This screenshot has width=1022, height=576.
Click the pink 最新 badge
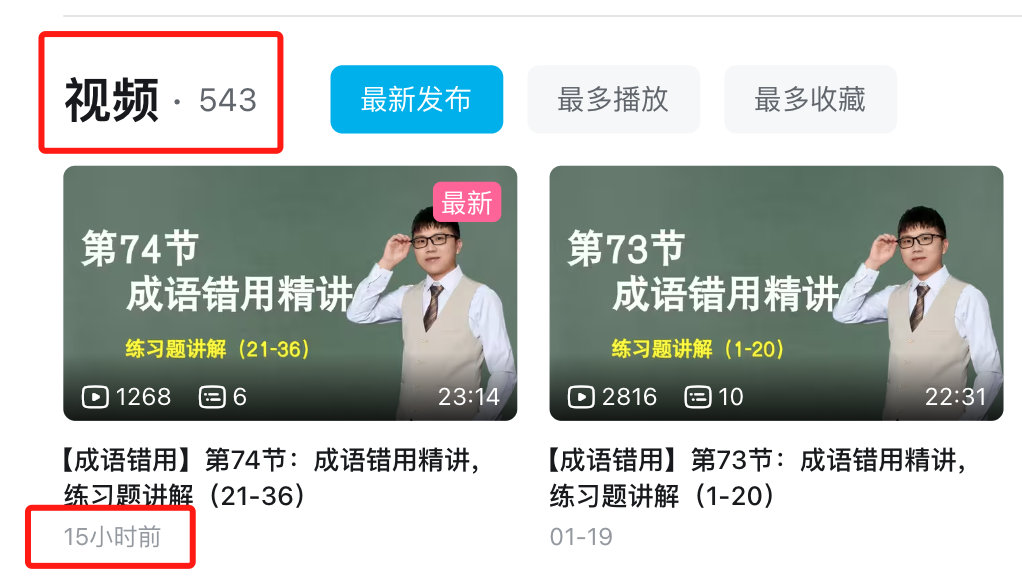[467, 203]
